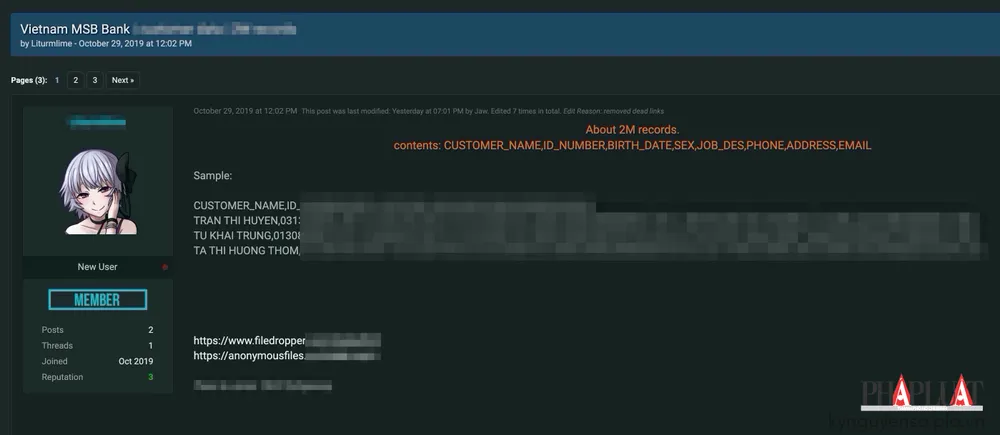Screen dimensions: 1000x435
Task: Click the 'Pages (3):' label
Action: (x=29, y=80)
